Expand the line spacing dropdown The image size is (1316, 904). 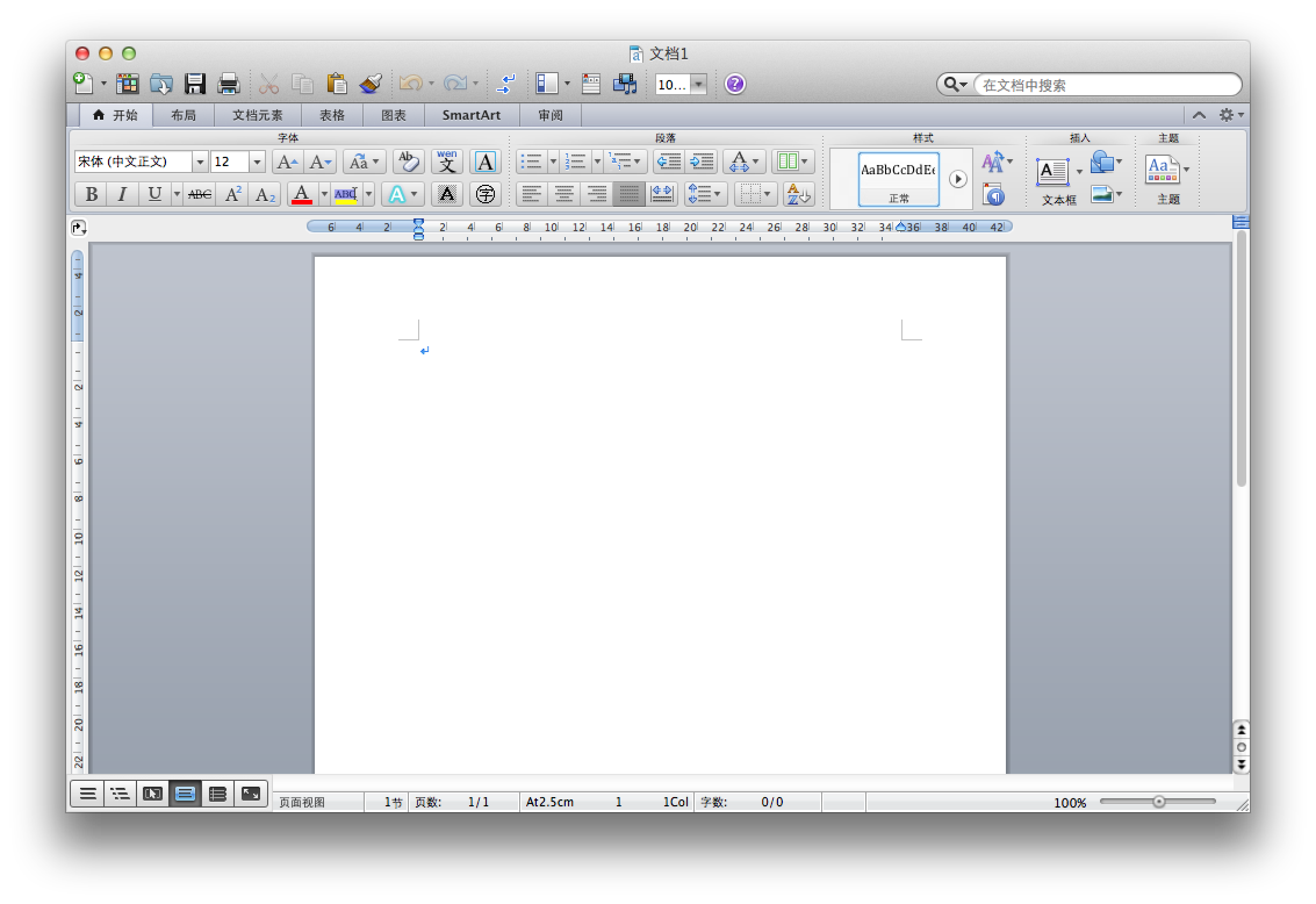[x=718, y=194]
